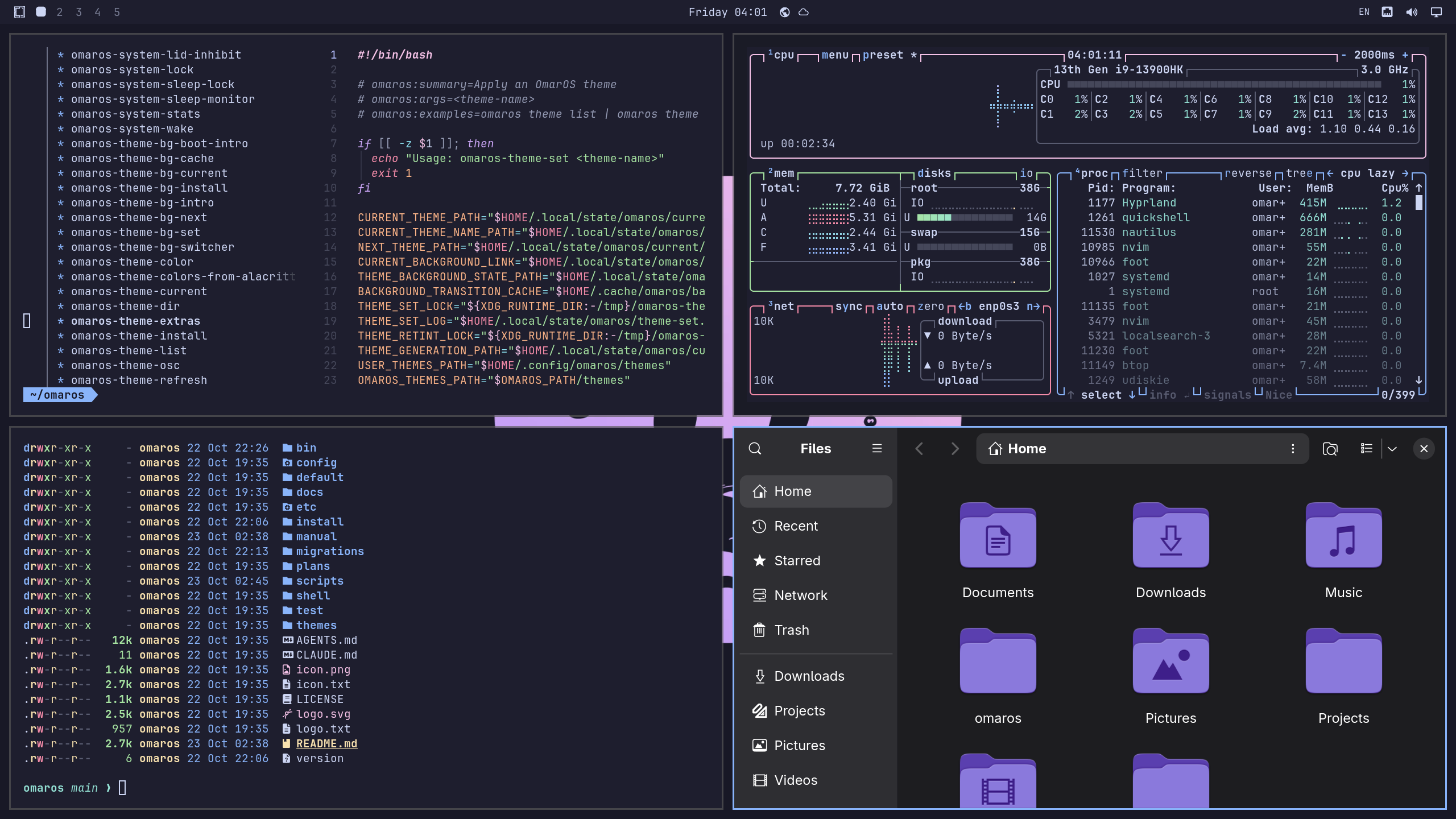Toggle sync in btop net panel
Screen dimensions: 1456x819
click(849, 307)
